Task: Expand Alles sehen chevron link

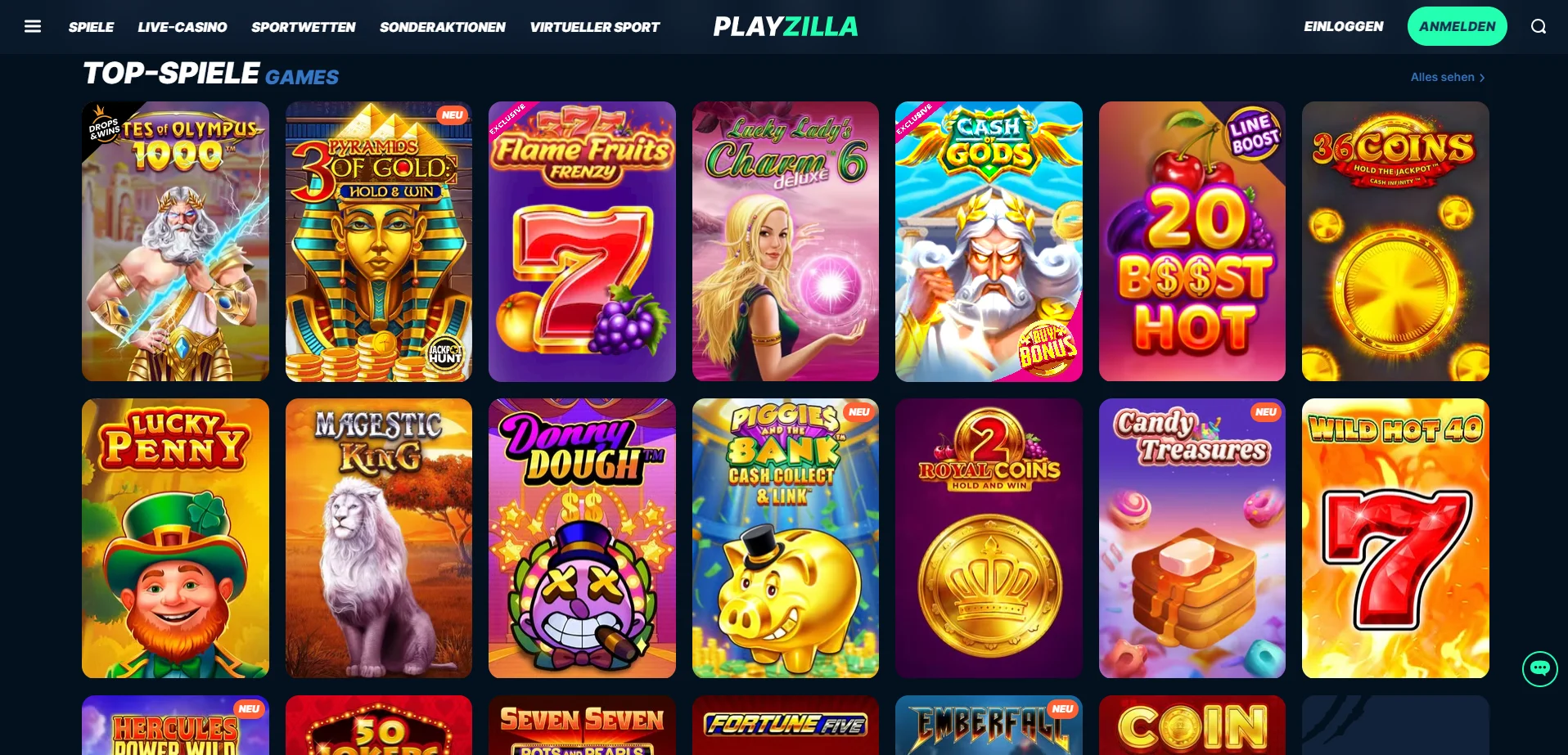Action: [x=1448, y=77]
